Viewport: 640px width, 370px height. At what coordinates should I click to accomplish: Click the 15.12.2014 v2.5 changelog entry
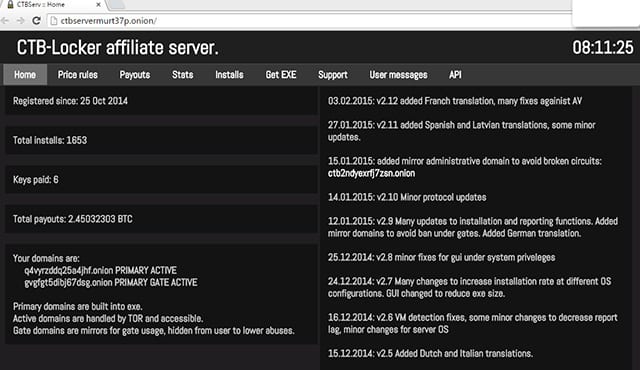(430, 353)
